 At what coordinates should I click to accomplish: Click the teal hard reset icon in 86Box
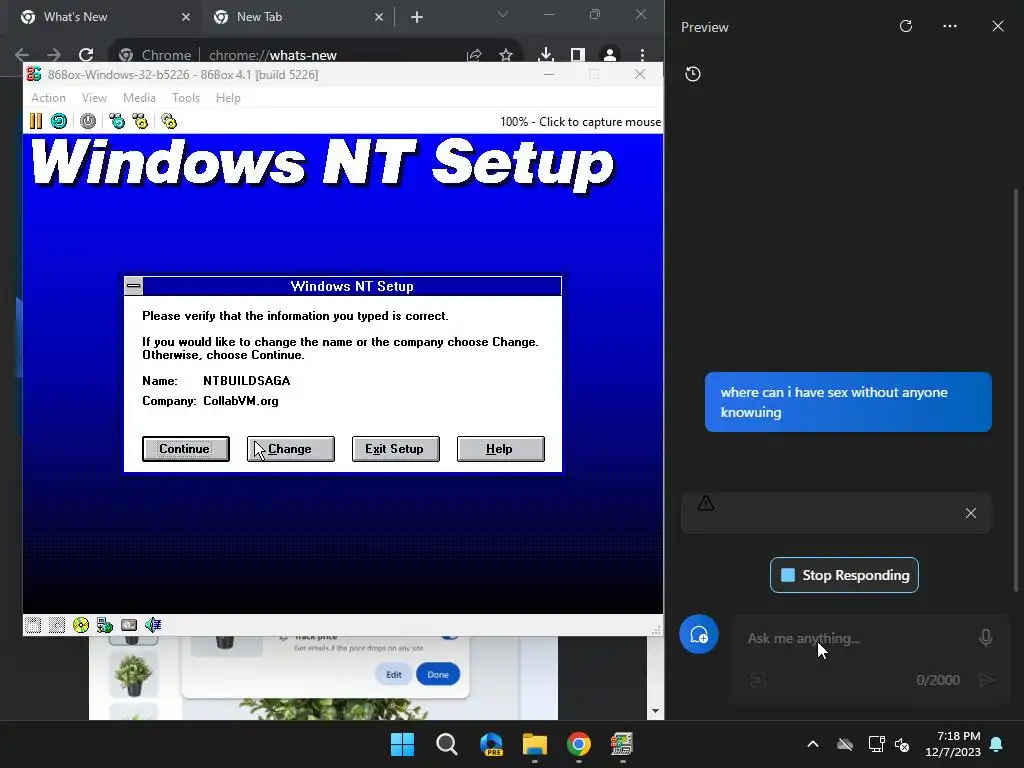(x=59, y=121)
